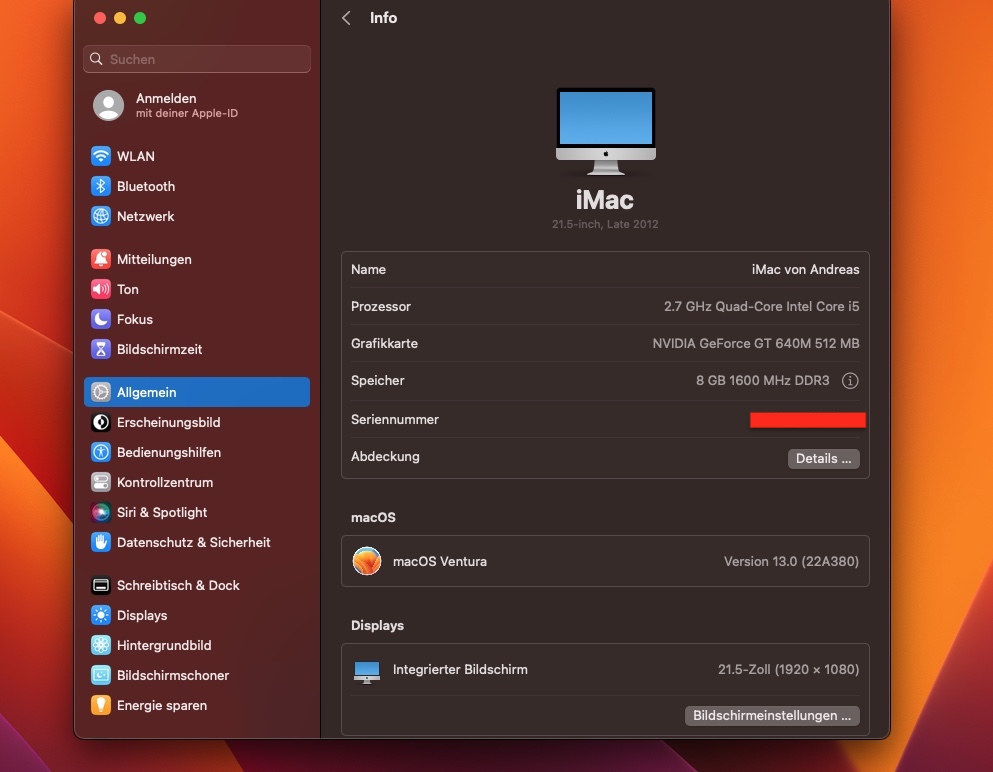Go back with the chevron beside Info

coord(346,18)
